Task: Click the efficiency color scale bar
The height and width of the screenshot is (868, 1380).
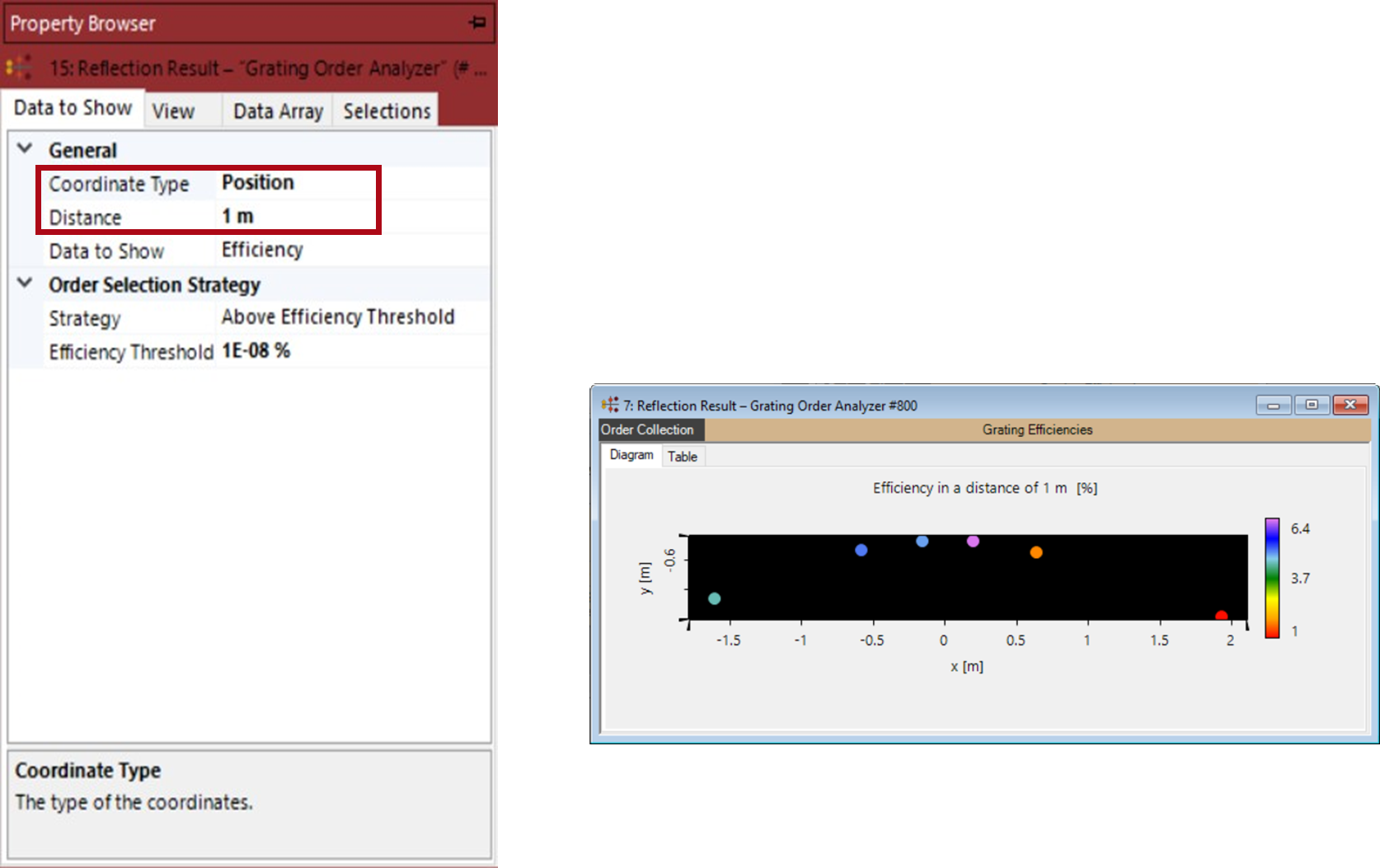Action: pyautogui.click(x=1272, y=578)
